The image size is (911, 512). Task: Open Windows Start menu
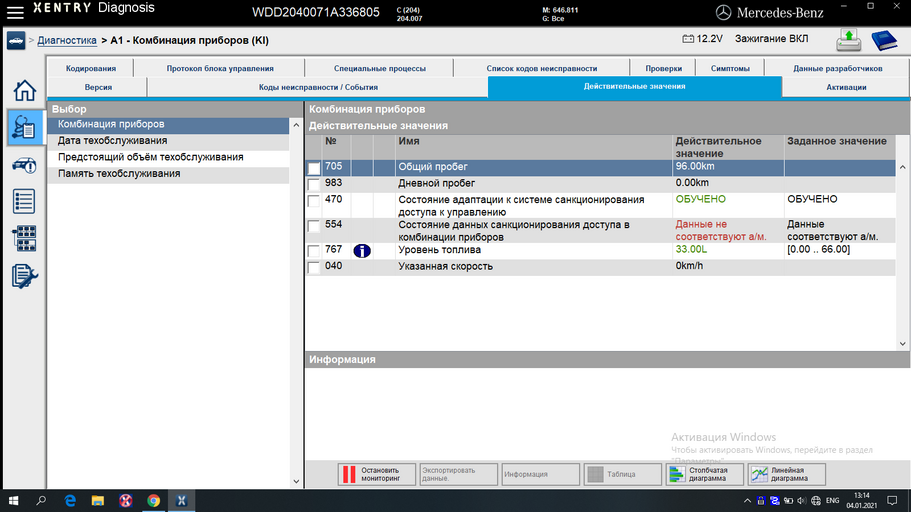pos(13,500)
